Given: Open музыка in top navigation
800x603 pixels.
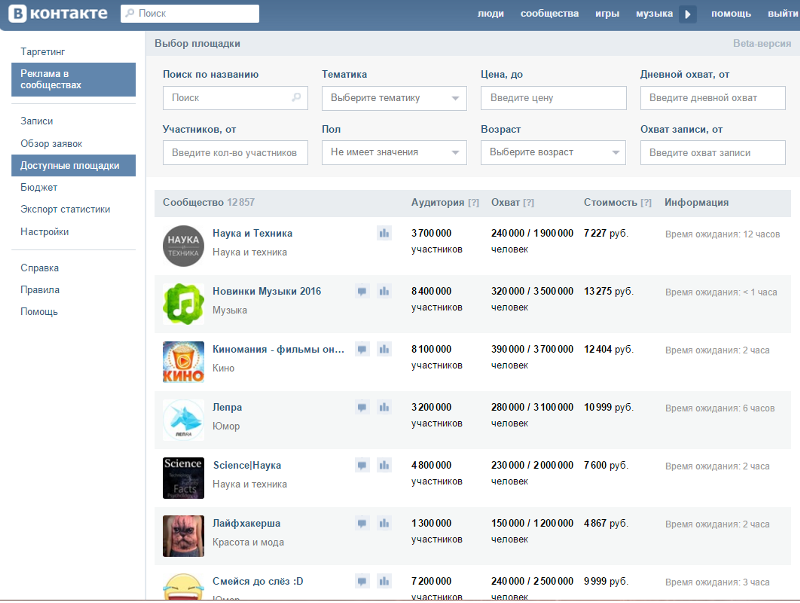Looking at the screenshot, I should point(654,14).
